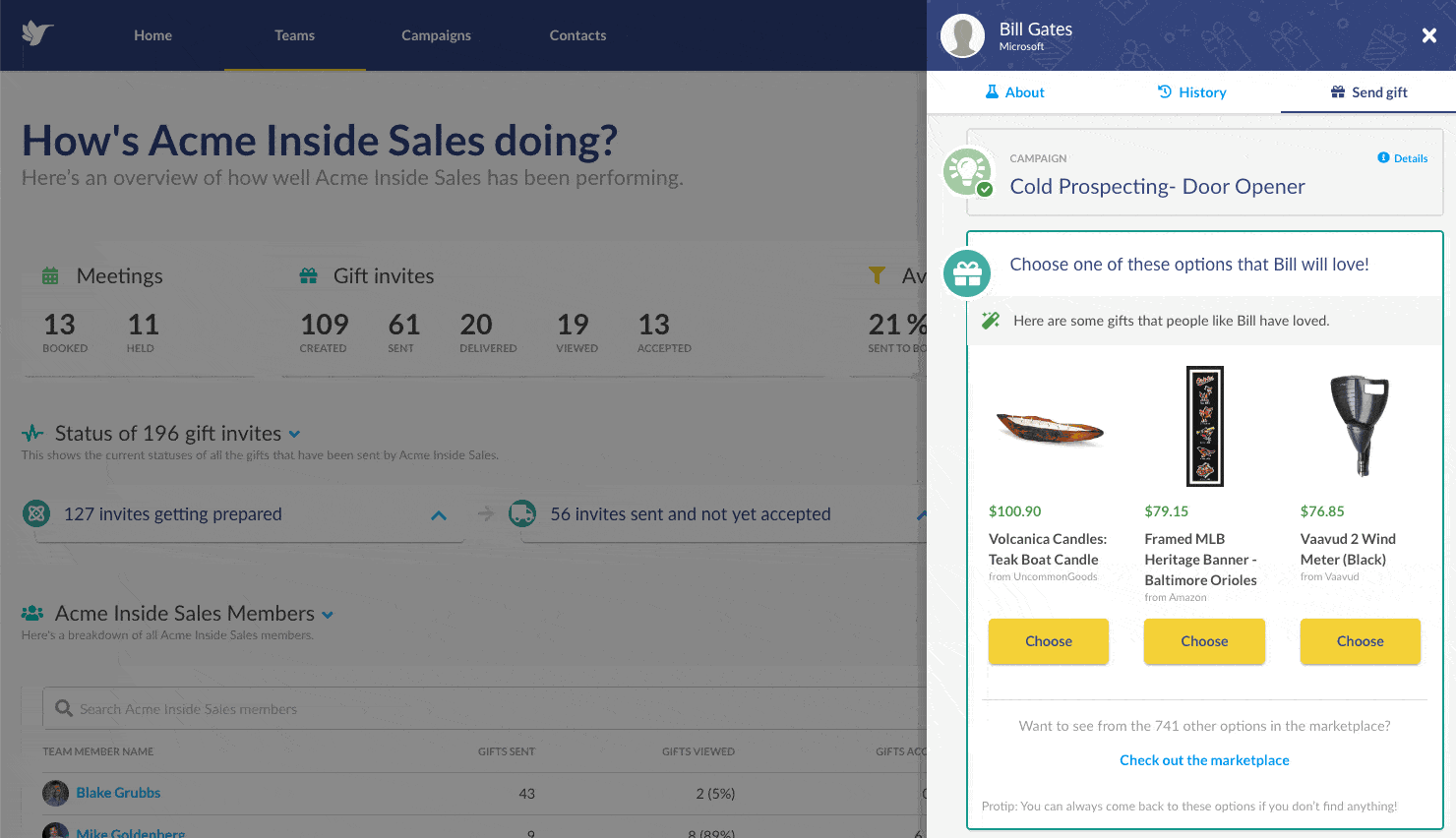Screen dimensions: 1456x838
Task: Click the members group icon
Action: [x=32, y=613]
